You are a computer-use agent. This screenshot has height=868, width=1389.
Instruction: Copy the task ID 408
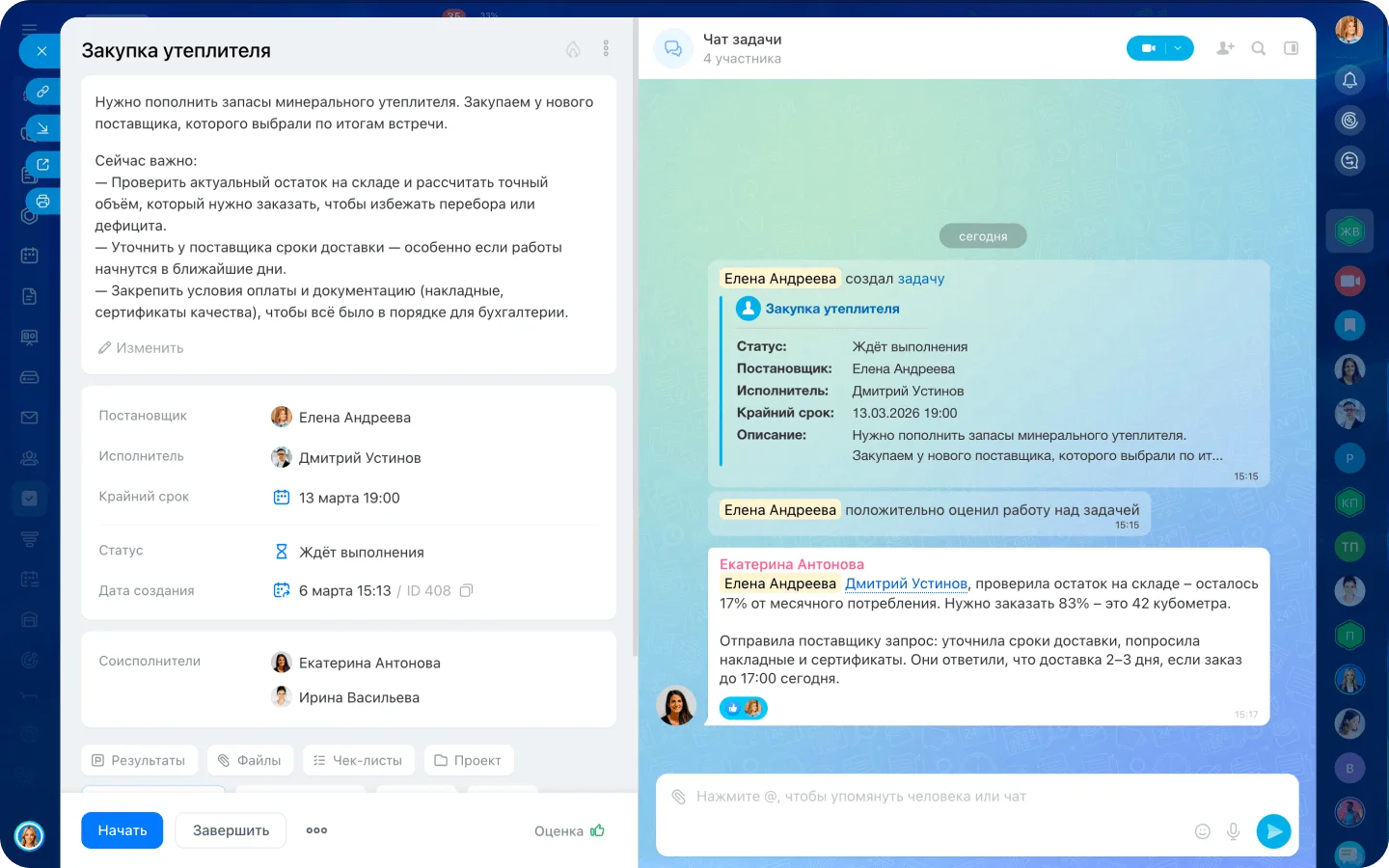[x=466, y=590]
